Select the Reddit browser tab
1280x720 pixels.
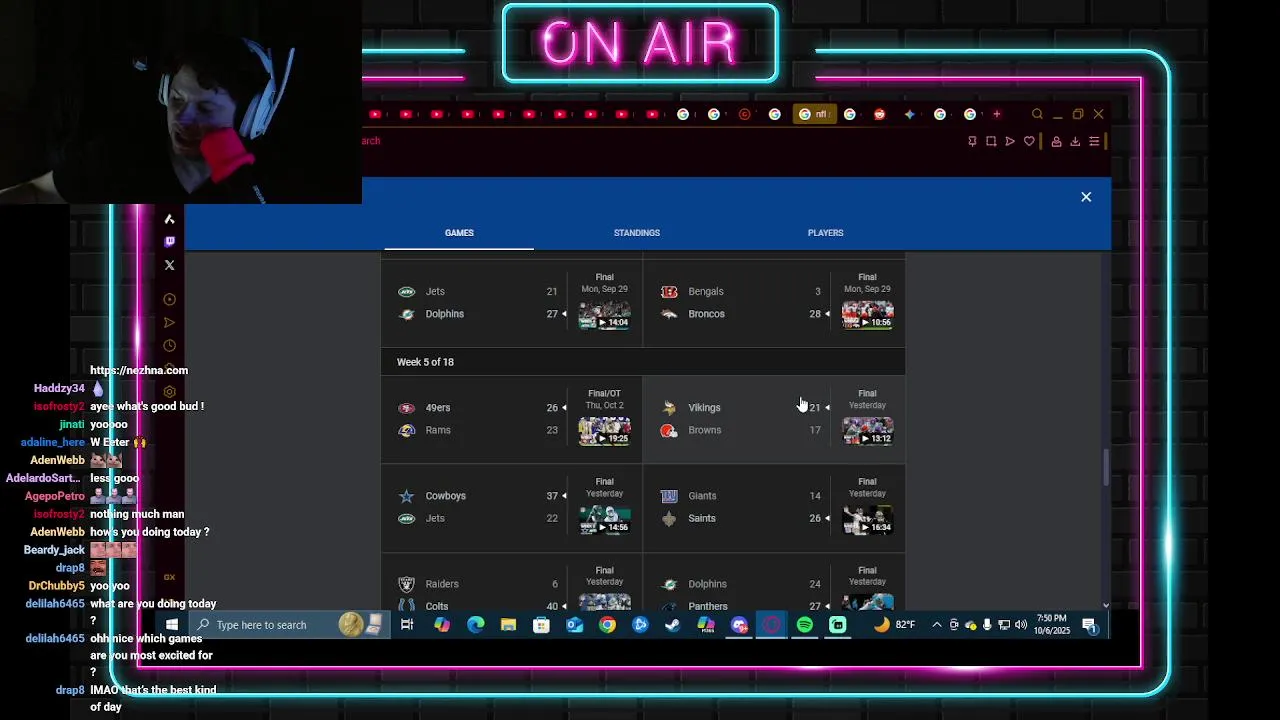(x=879, y=114)
